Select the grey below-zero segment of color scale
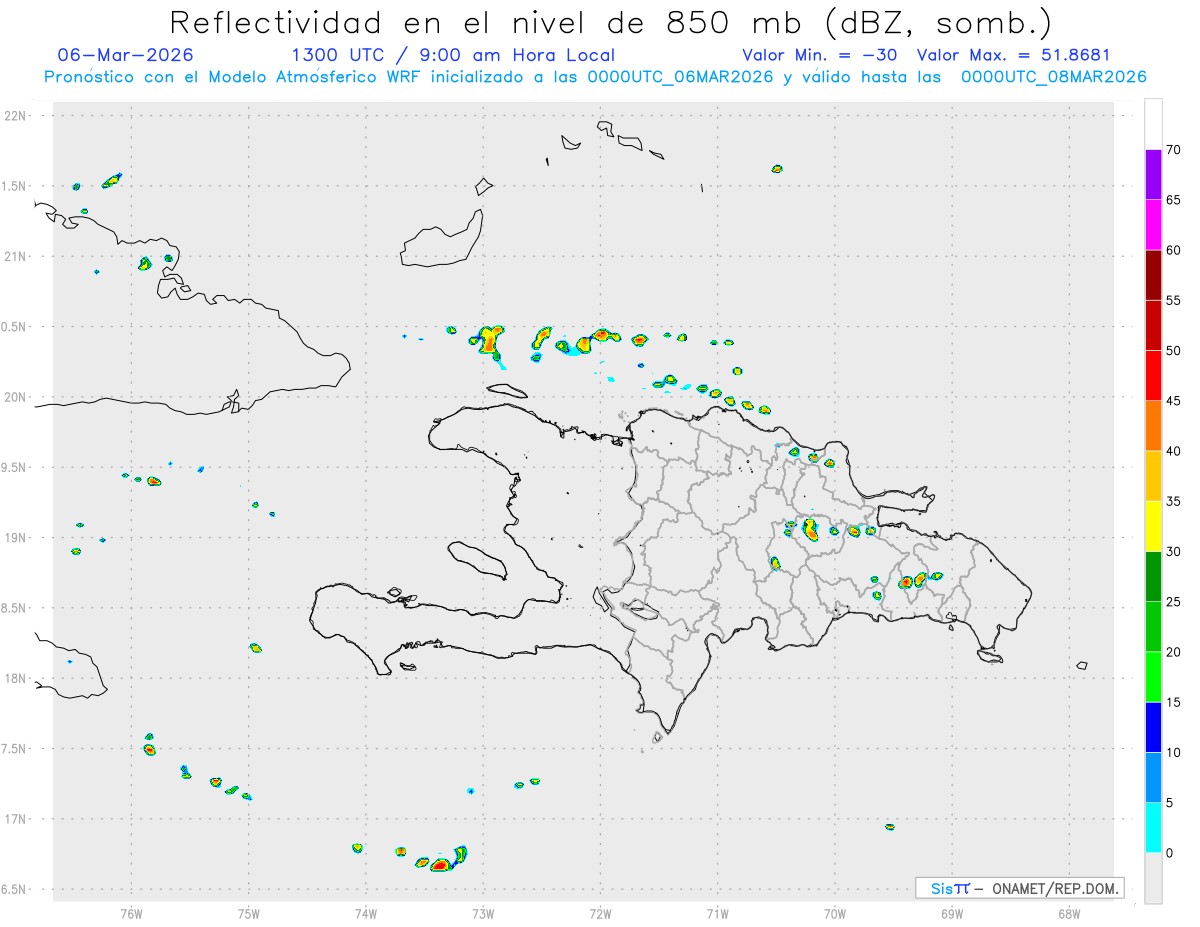The width and height of the screenshot is (1200, 927). pos(1153,878)
